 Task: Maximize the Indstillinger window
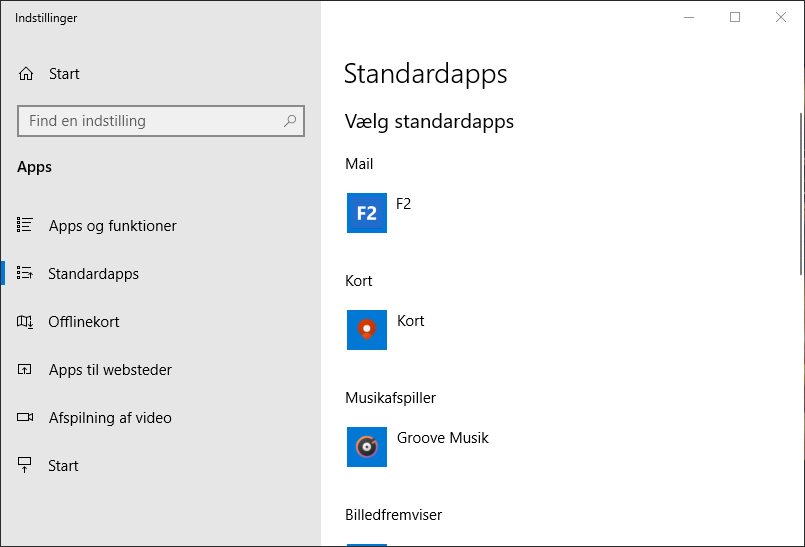[735, 17]
